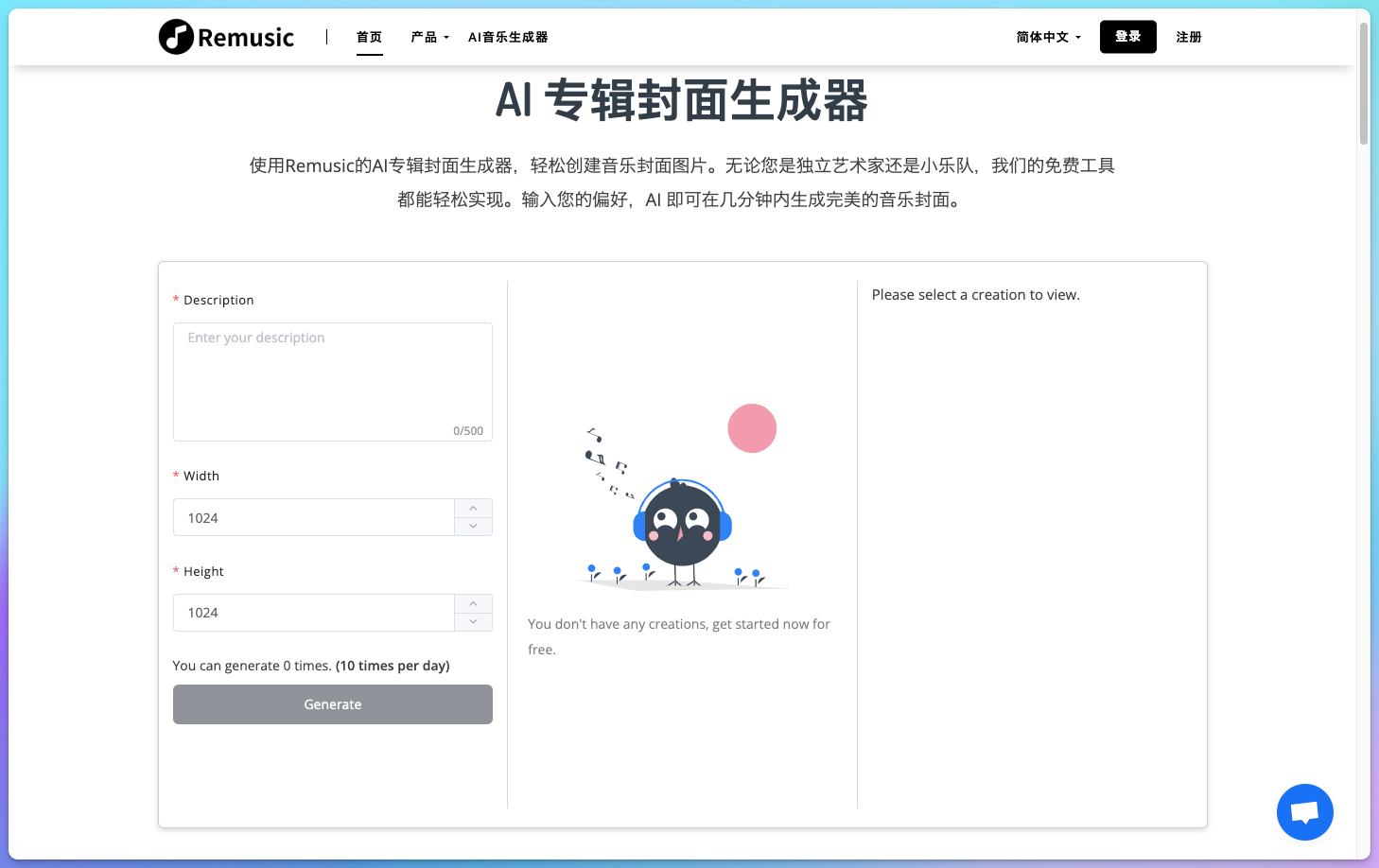Click the Width increment arrow

473,508
